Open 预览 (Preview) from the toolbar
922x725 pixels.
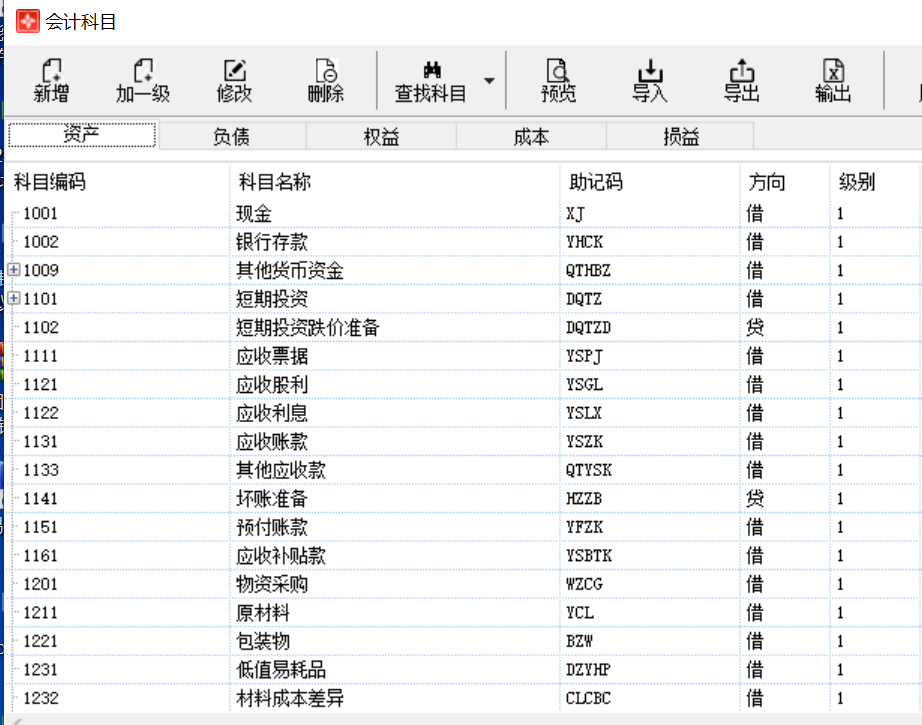point(558,72)
